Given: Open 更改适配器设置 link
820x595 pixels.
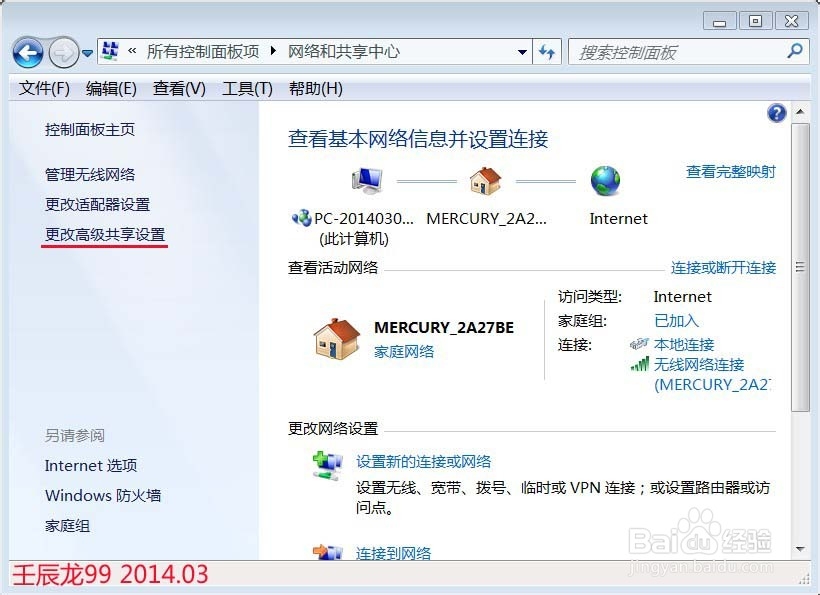Looking at the screenshot, I should click(x=97, y=204).
